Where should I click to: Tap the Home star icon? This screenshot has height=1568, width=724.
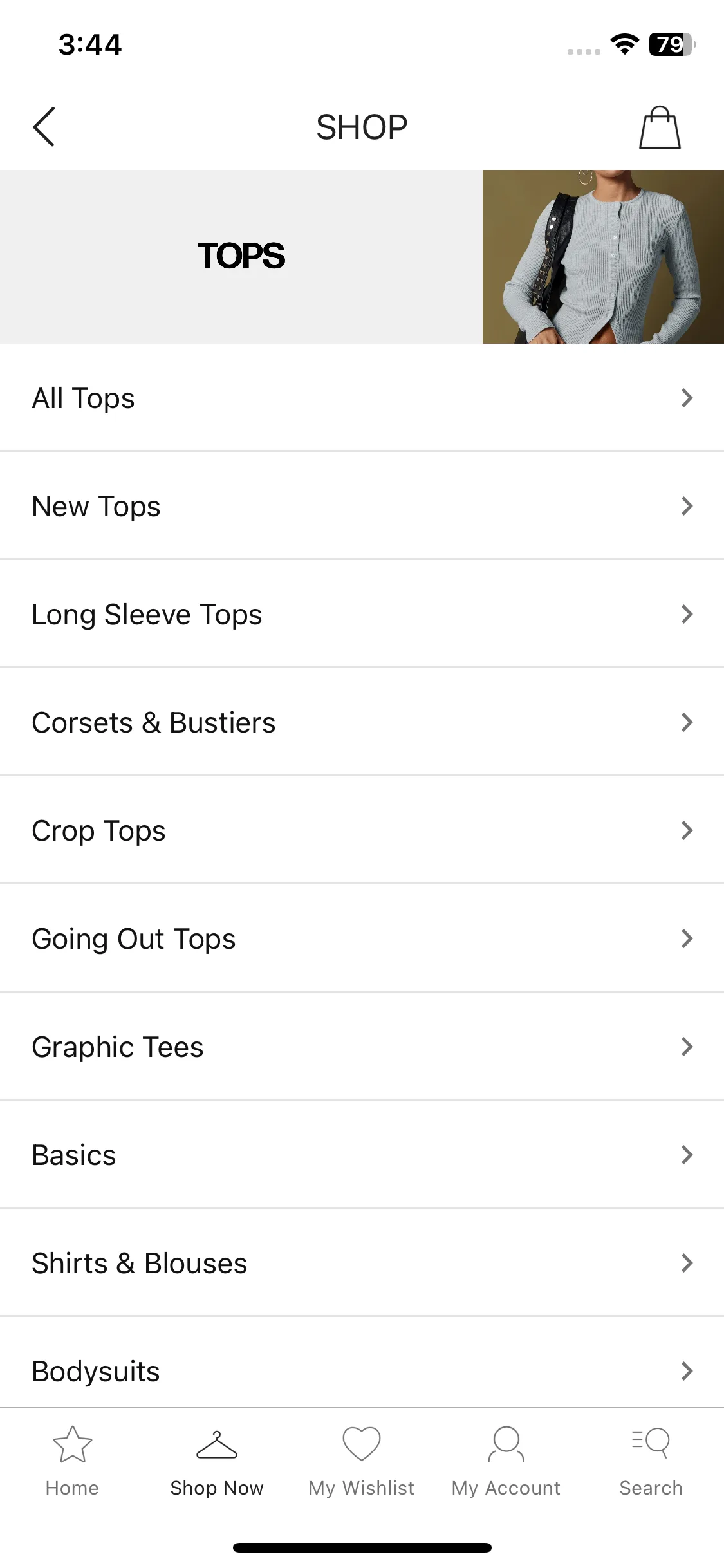point(72,1444)
